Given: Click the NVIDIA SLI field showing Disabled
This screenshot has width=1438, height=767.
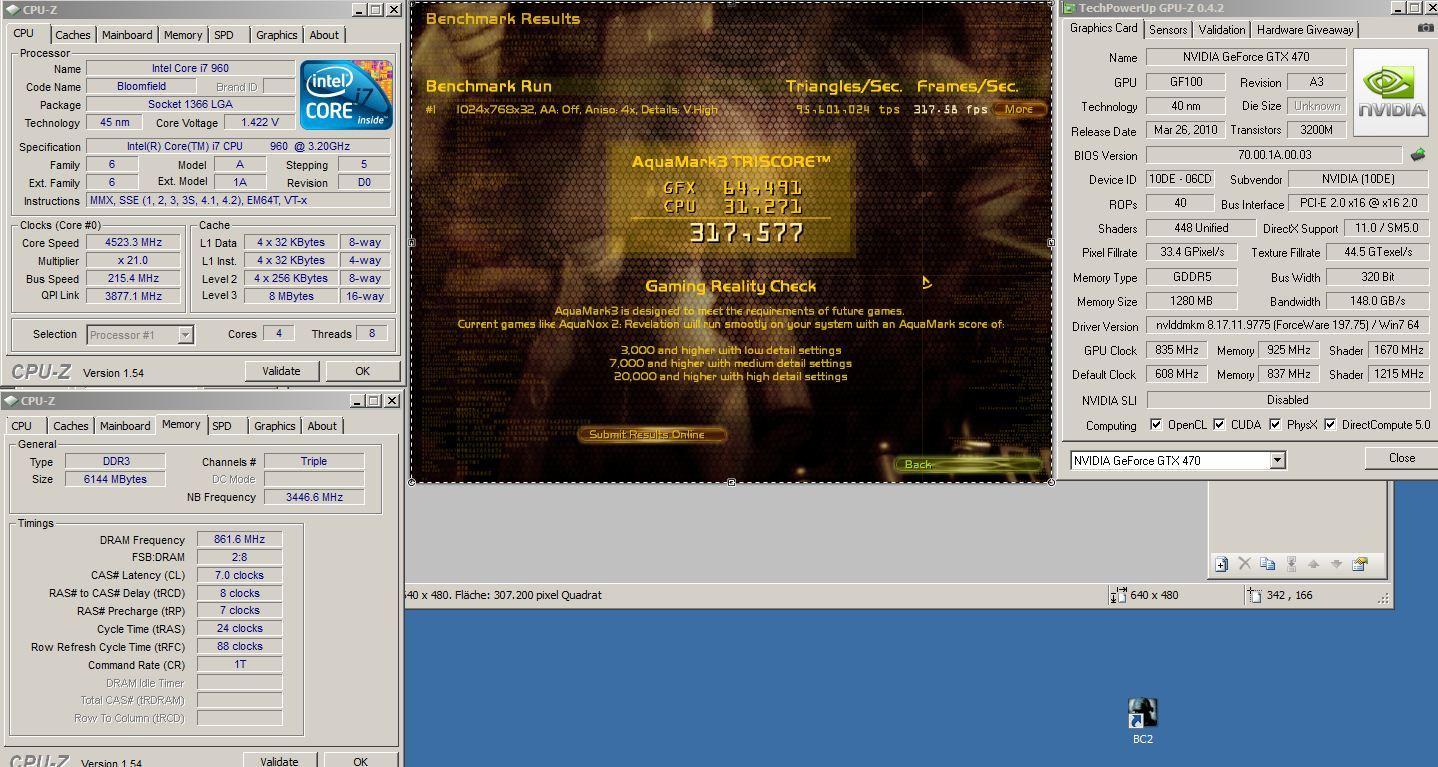Looking at the screenshot, I should pos(1288,400).
